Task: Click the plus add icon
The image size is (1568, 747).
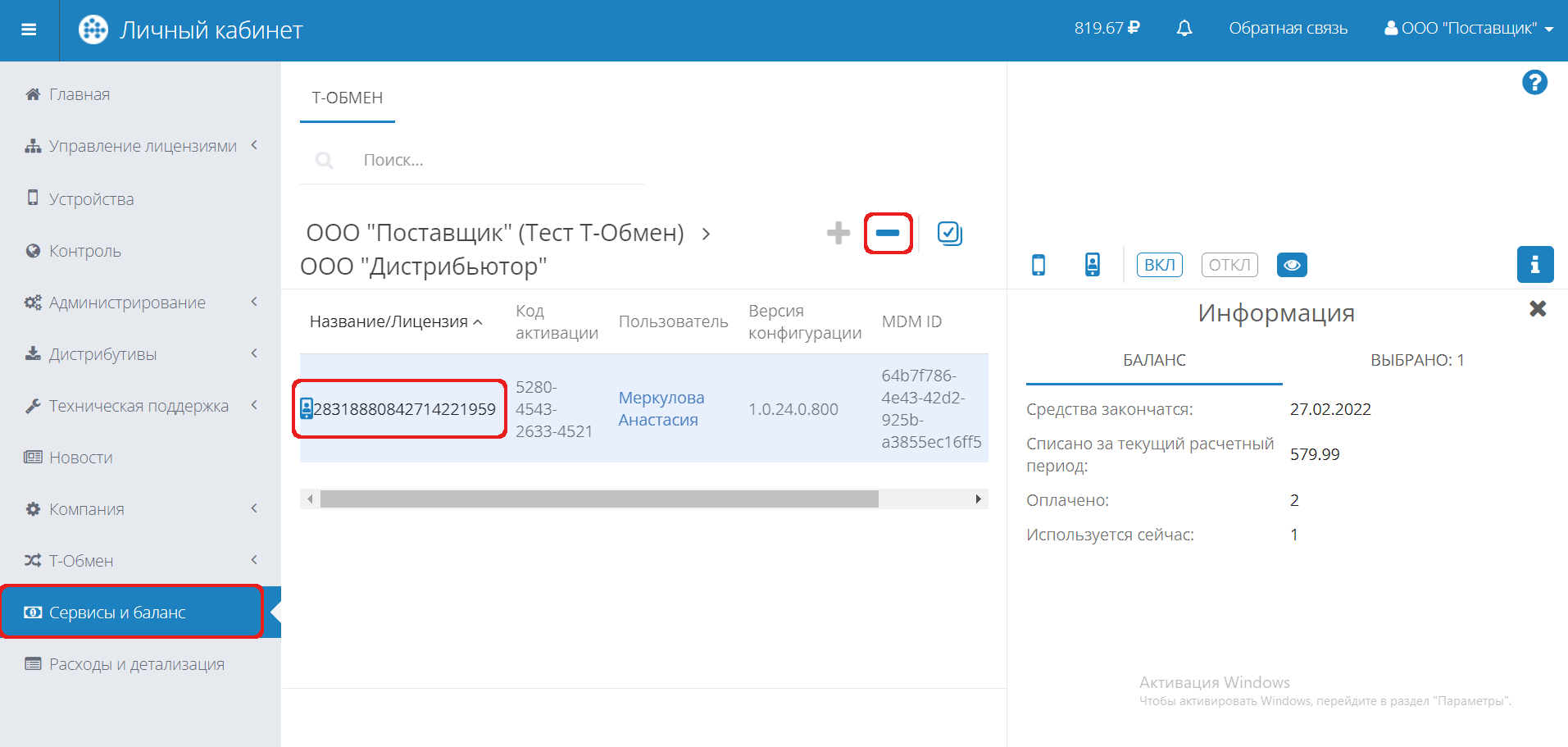Action: [839, 233]
